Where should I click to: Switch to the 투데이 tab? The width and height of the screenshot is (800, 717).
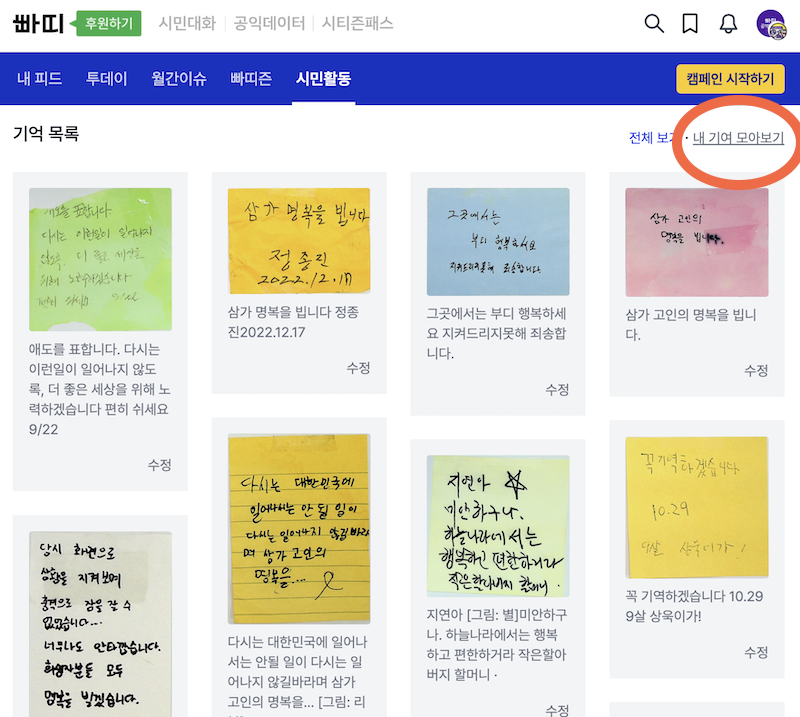(x=106, y=79)
